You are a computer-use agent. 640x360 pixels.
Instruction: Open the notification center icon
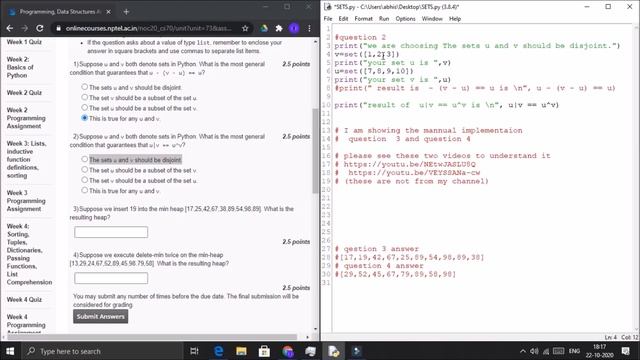[626, 351]
